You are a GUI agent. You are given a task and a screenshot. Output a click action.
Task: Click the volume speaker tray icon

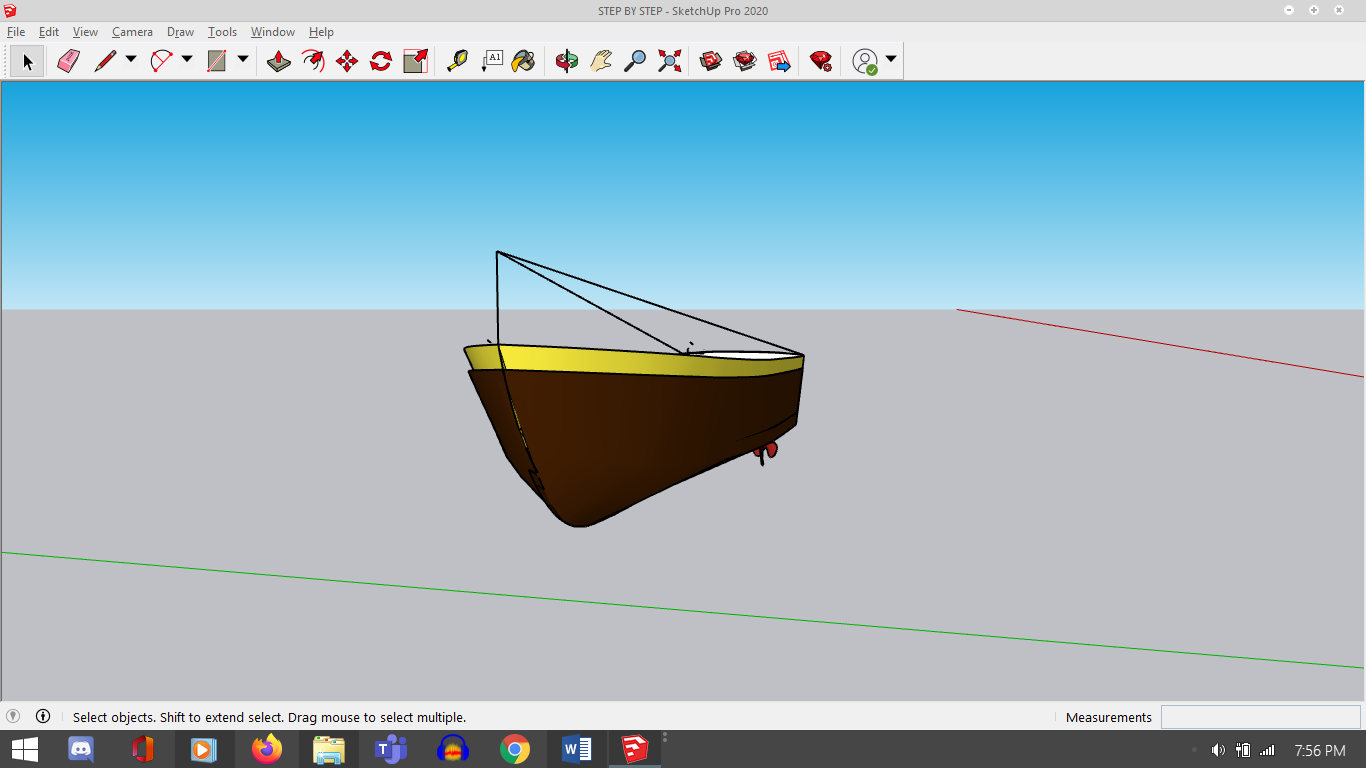click(x=1218, y=750)
